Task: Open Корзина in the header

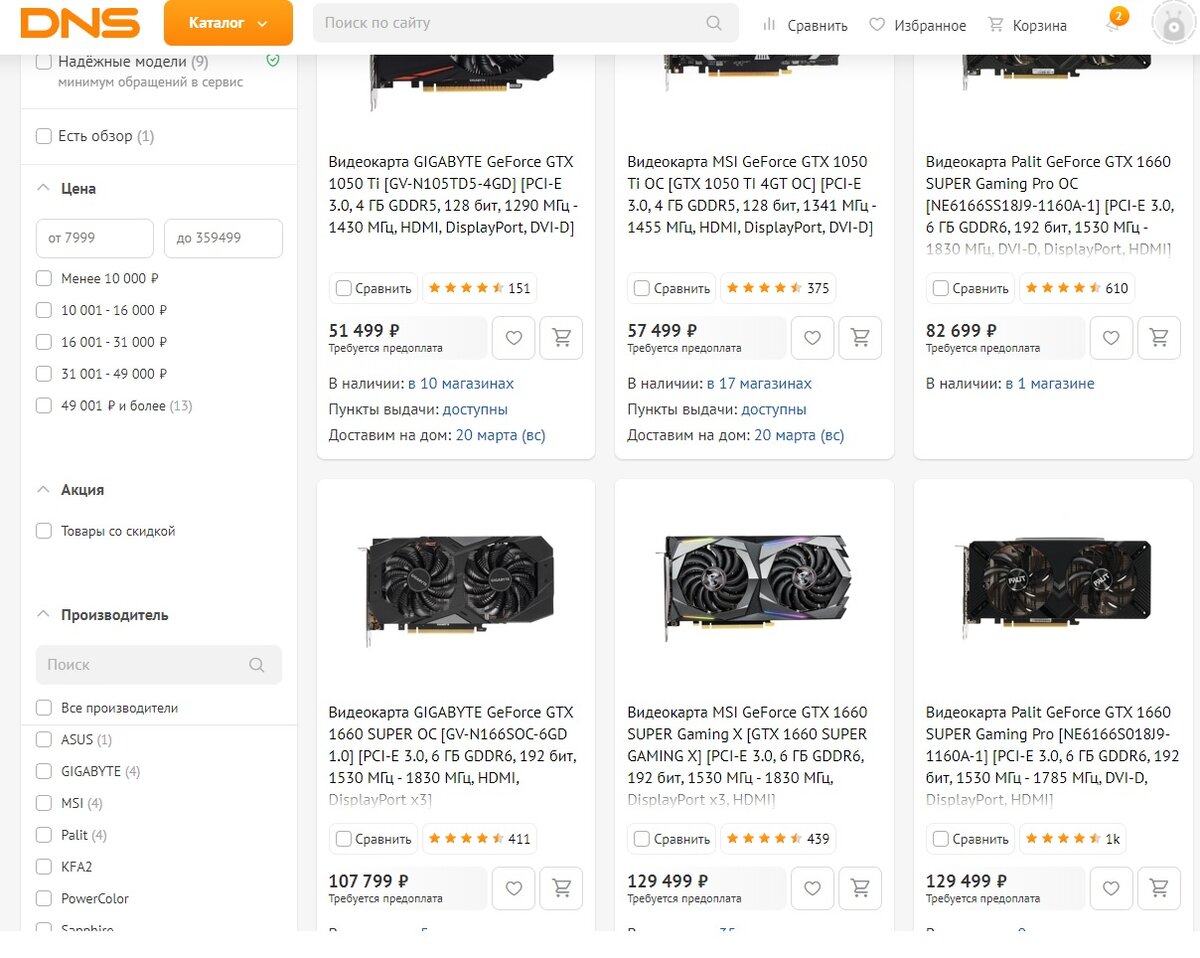Action: click(1027, 25)
